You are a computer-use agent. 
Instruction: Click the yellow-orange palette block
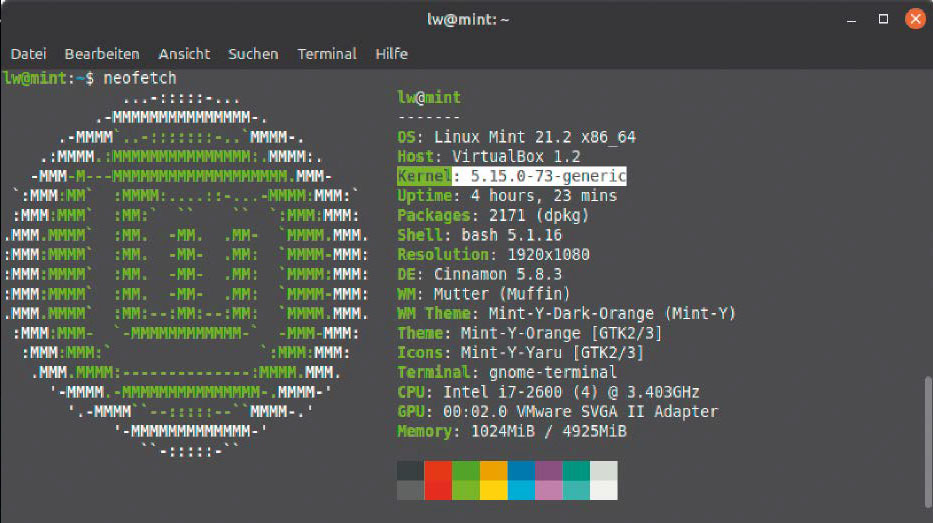click(493, 480)
